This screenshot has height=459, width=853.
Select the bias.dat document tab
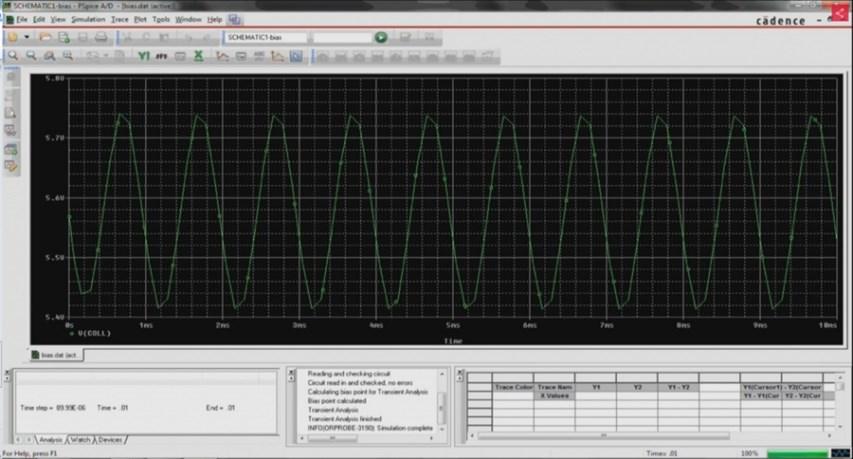point(57,355)
